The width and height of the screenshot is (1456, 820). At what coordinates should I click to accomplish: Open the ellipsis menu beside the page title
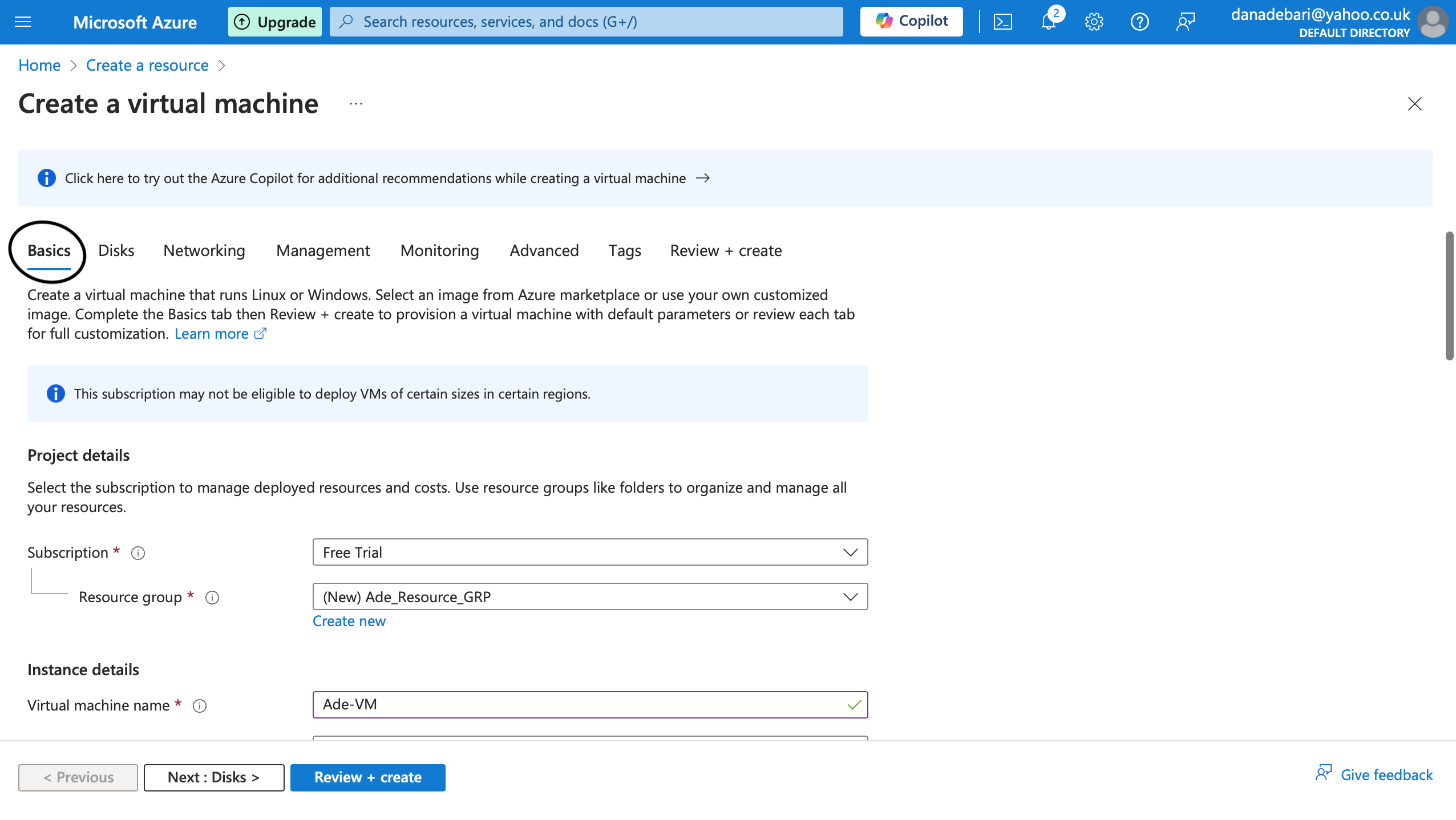point(356,104)
